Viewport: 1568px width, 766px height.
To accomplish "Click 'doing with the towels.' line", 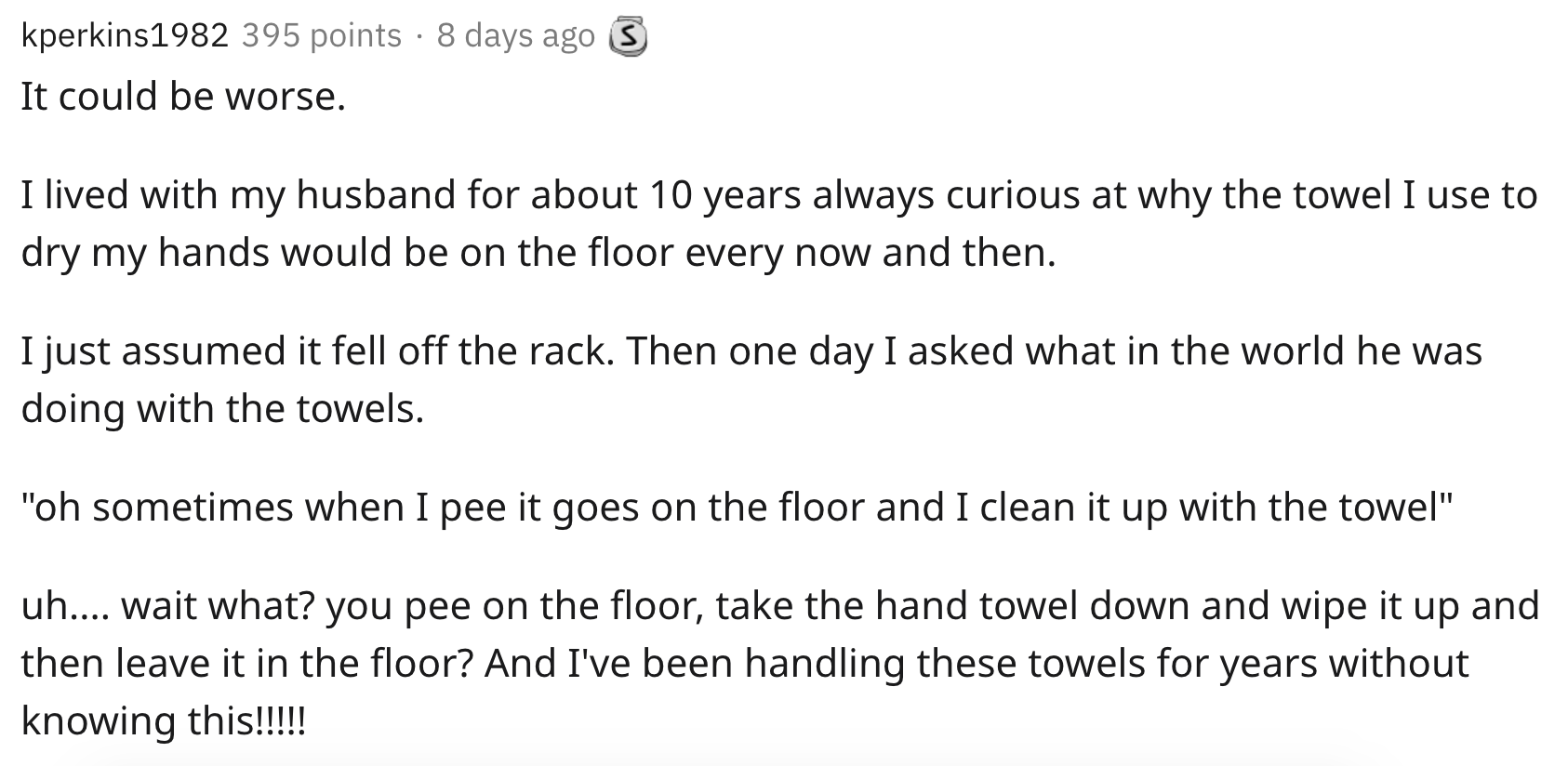I will (222, 409).
